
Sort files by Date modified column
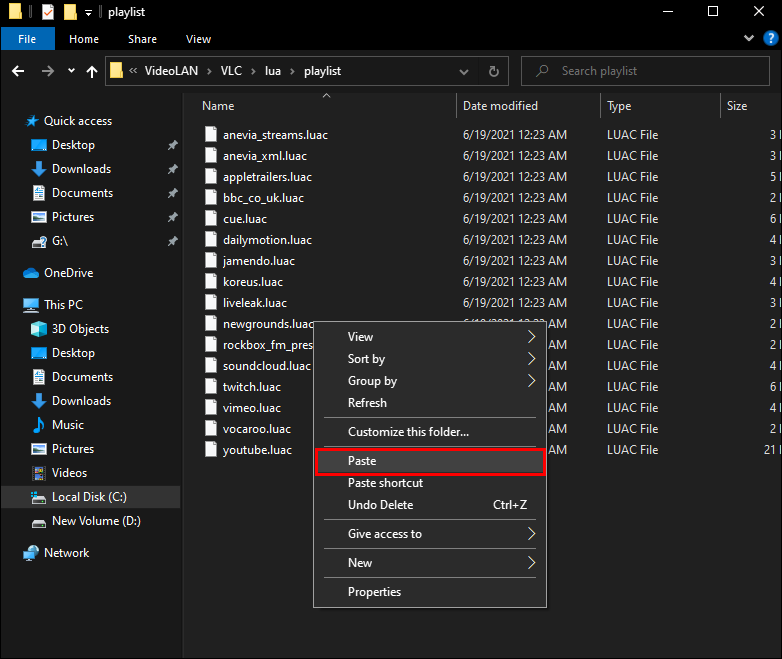(x=500, y=106)
